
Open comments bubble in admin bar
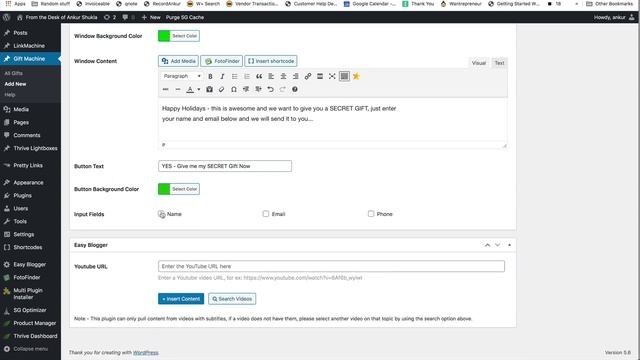click(x=129, y=17)
